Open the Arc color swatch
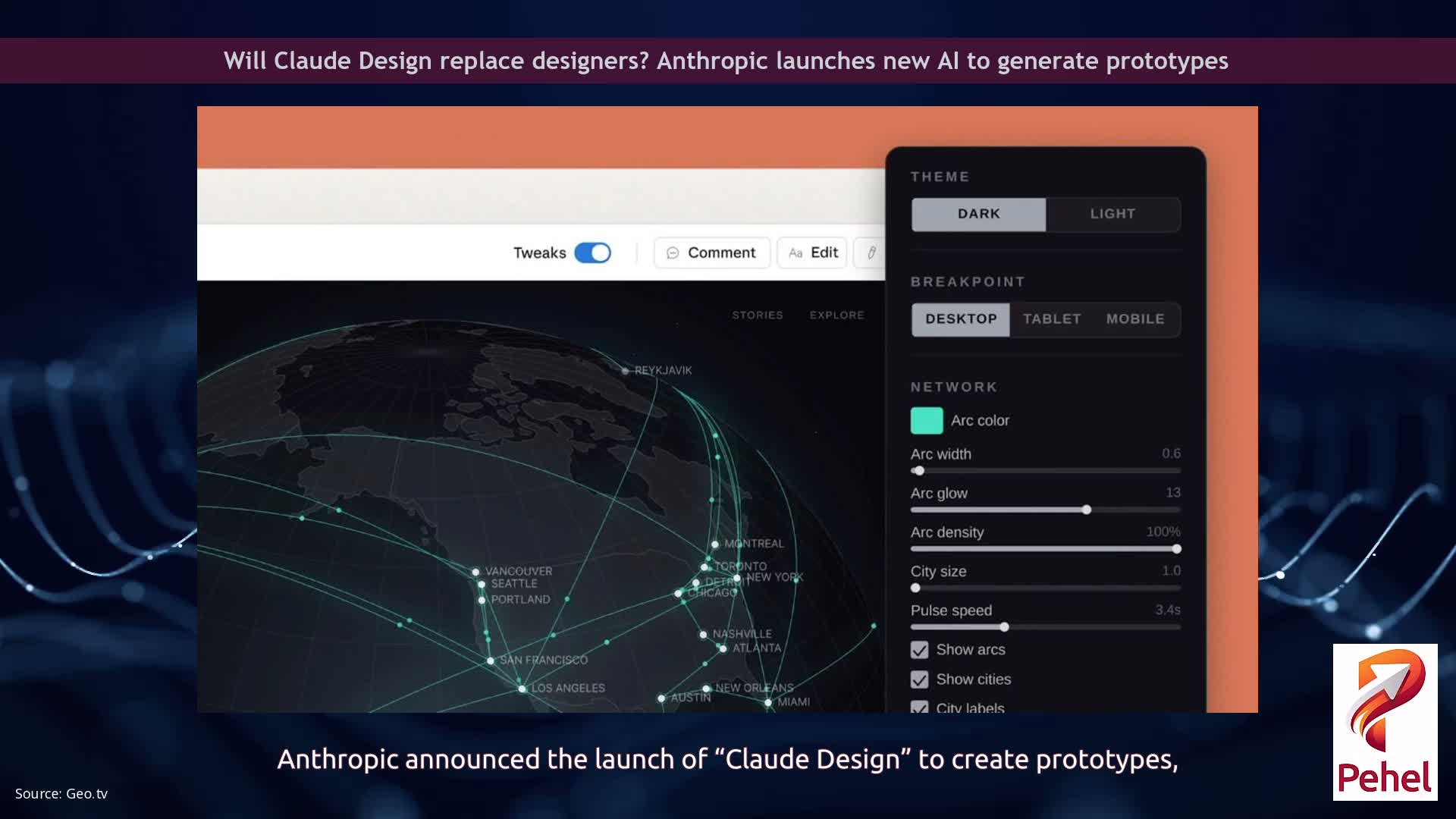The height and width of the screenshot is (819, 1456). pyautogui.click(x=927, y=420)
